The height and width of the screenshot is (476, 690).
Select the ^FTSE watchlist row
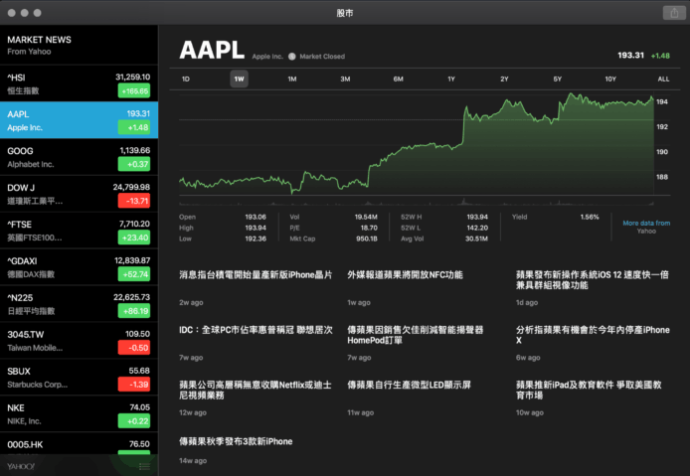pyautogui.click(x=79, y=231)
